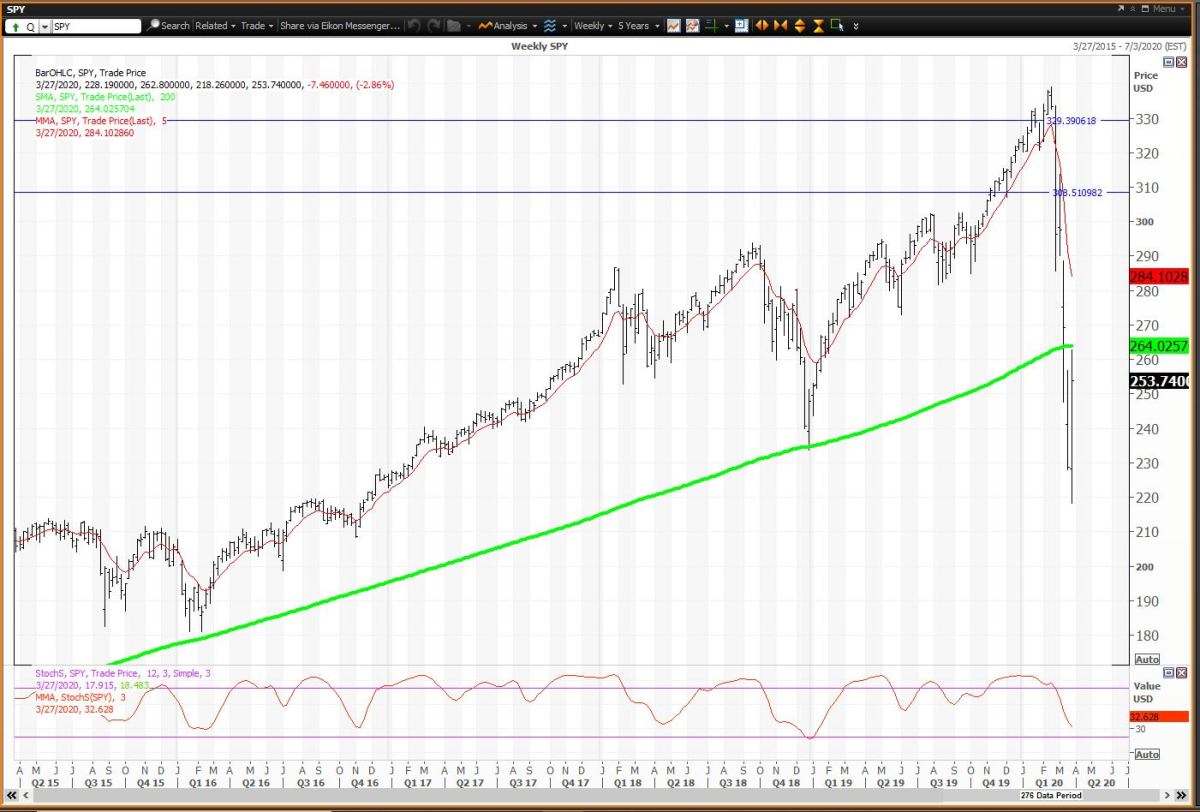Click the vertical expand arrows icon
Screen dimensions: 1200x812
800,26
